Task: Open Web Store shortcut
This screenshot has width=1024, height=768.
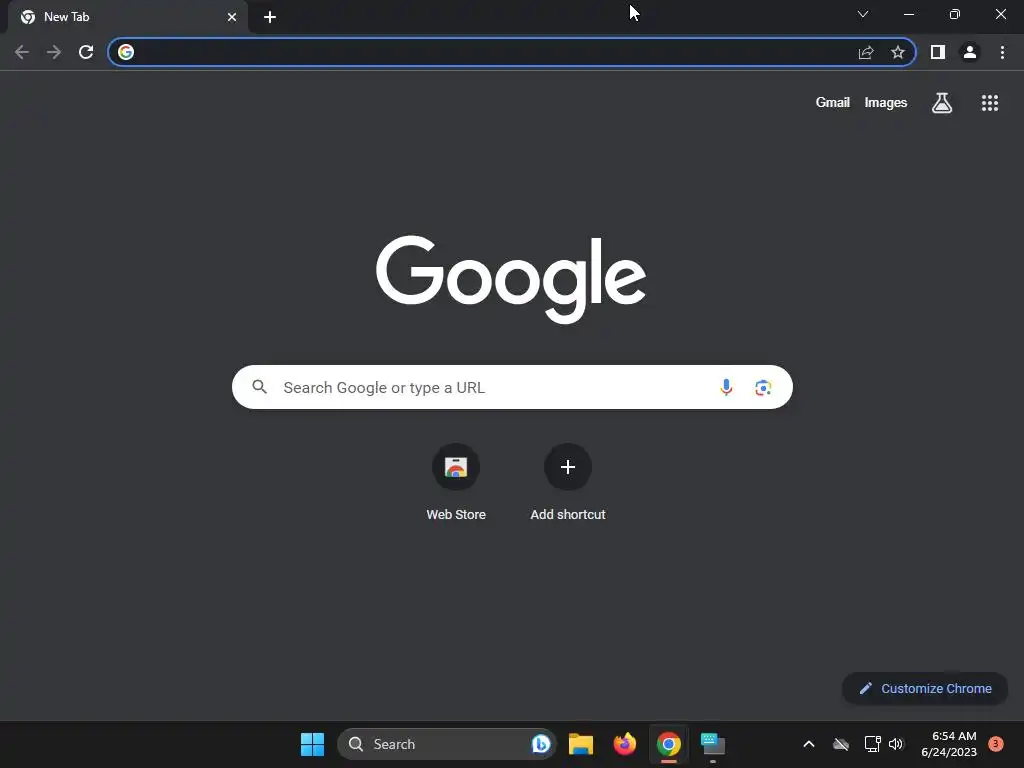Action: [456, 482]
